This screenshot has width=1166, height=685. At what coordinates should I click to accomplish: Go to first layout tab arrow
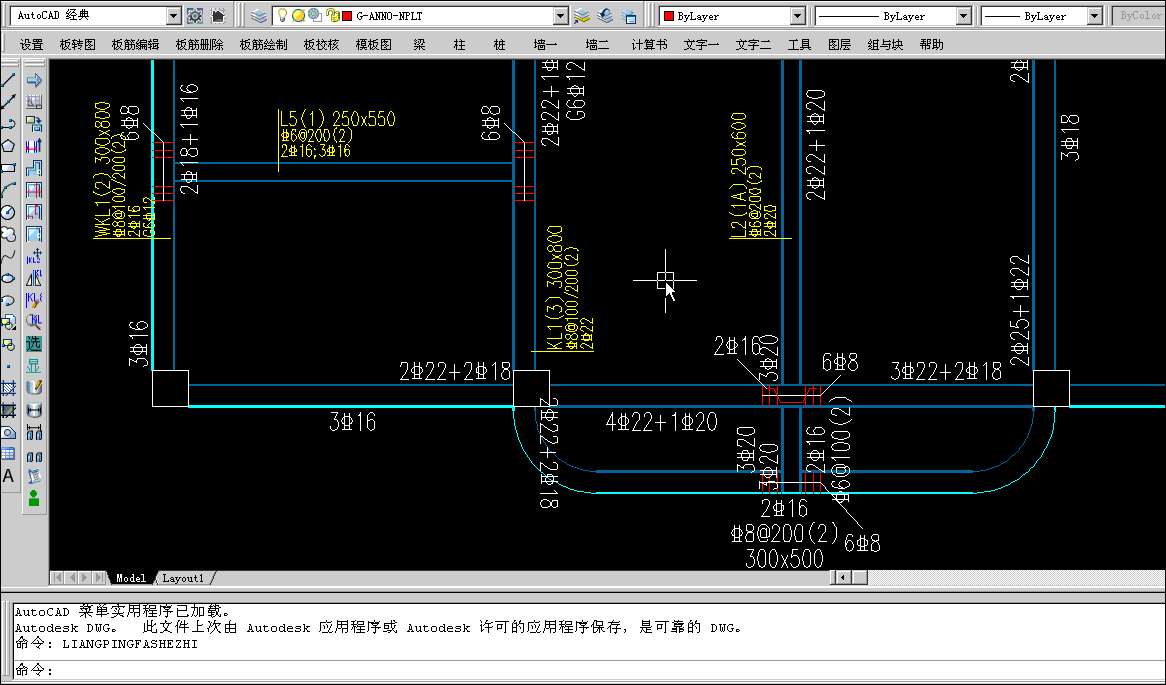tap(57, 577)
